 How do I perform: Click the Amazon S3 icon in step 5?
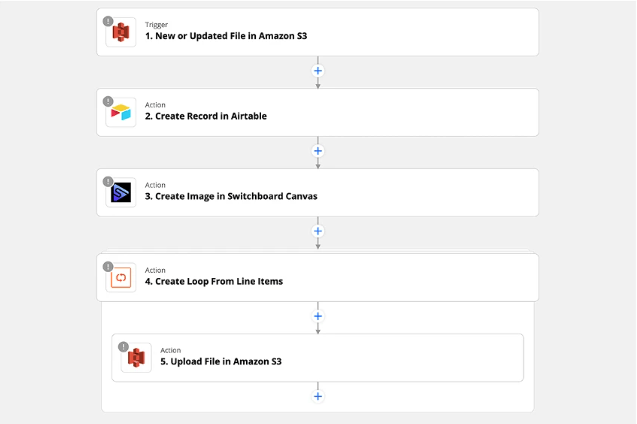coord(136,358)
